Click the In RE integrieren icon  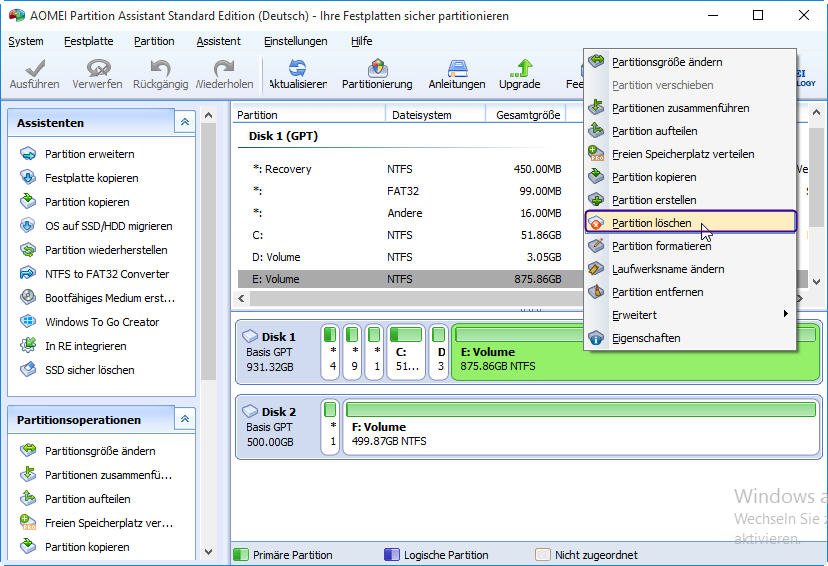[28, 346]
